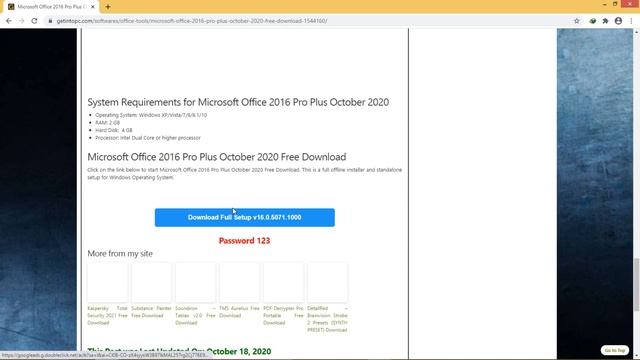The image size is (640, 360).
Task: Close the Microsoft Office 2016 tab
Action: (93, 7)
